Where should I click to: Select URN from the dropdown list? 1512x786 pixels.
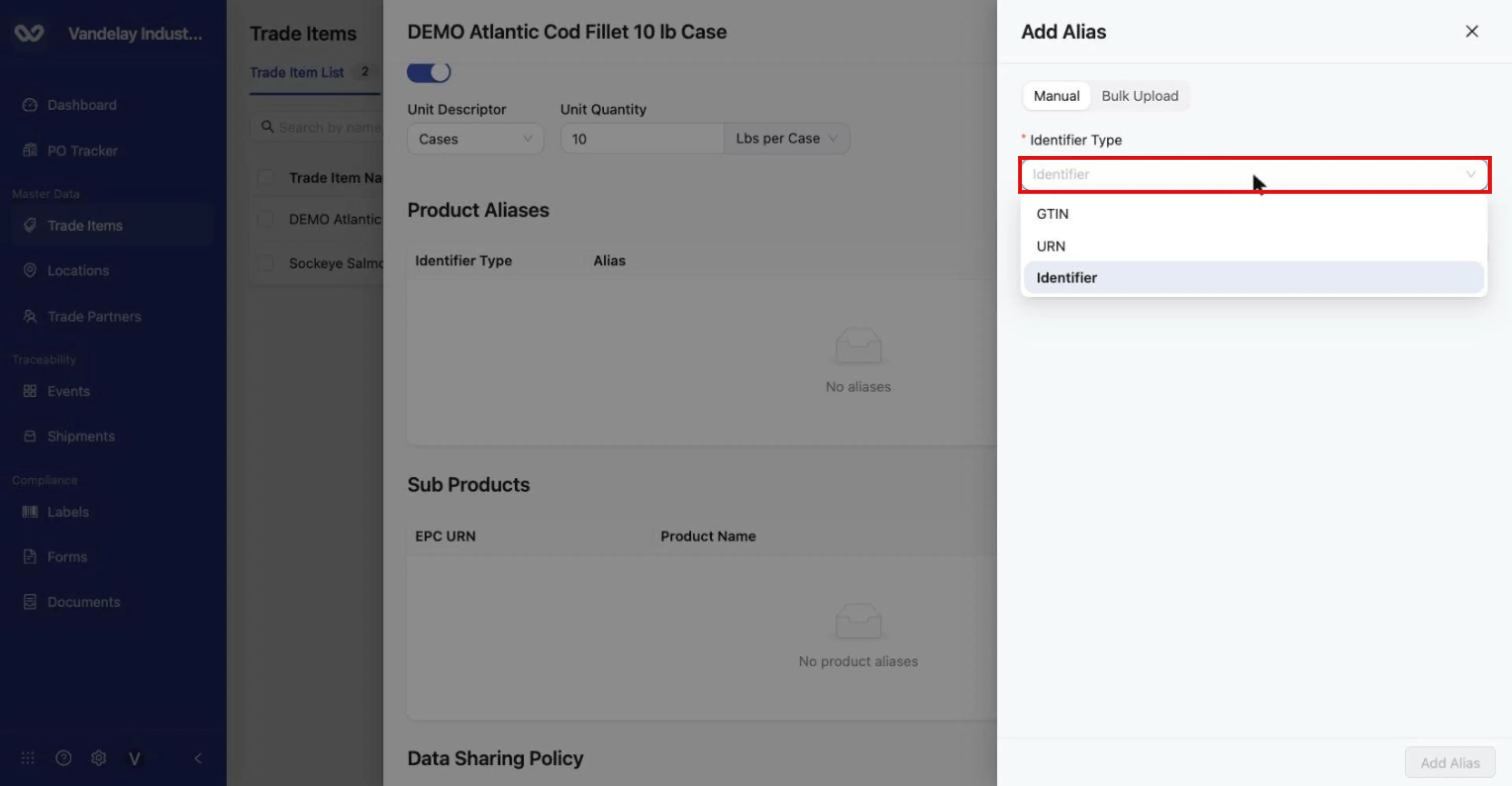tap(1253, 246)
